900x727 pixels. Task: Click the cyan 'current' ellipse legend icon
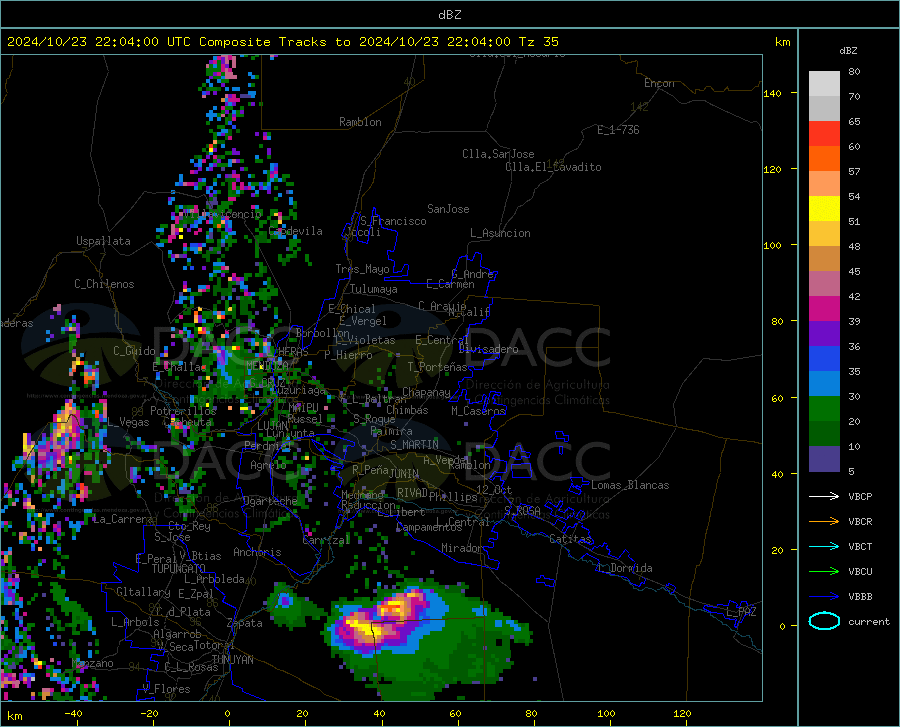pos(824,621)
